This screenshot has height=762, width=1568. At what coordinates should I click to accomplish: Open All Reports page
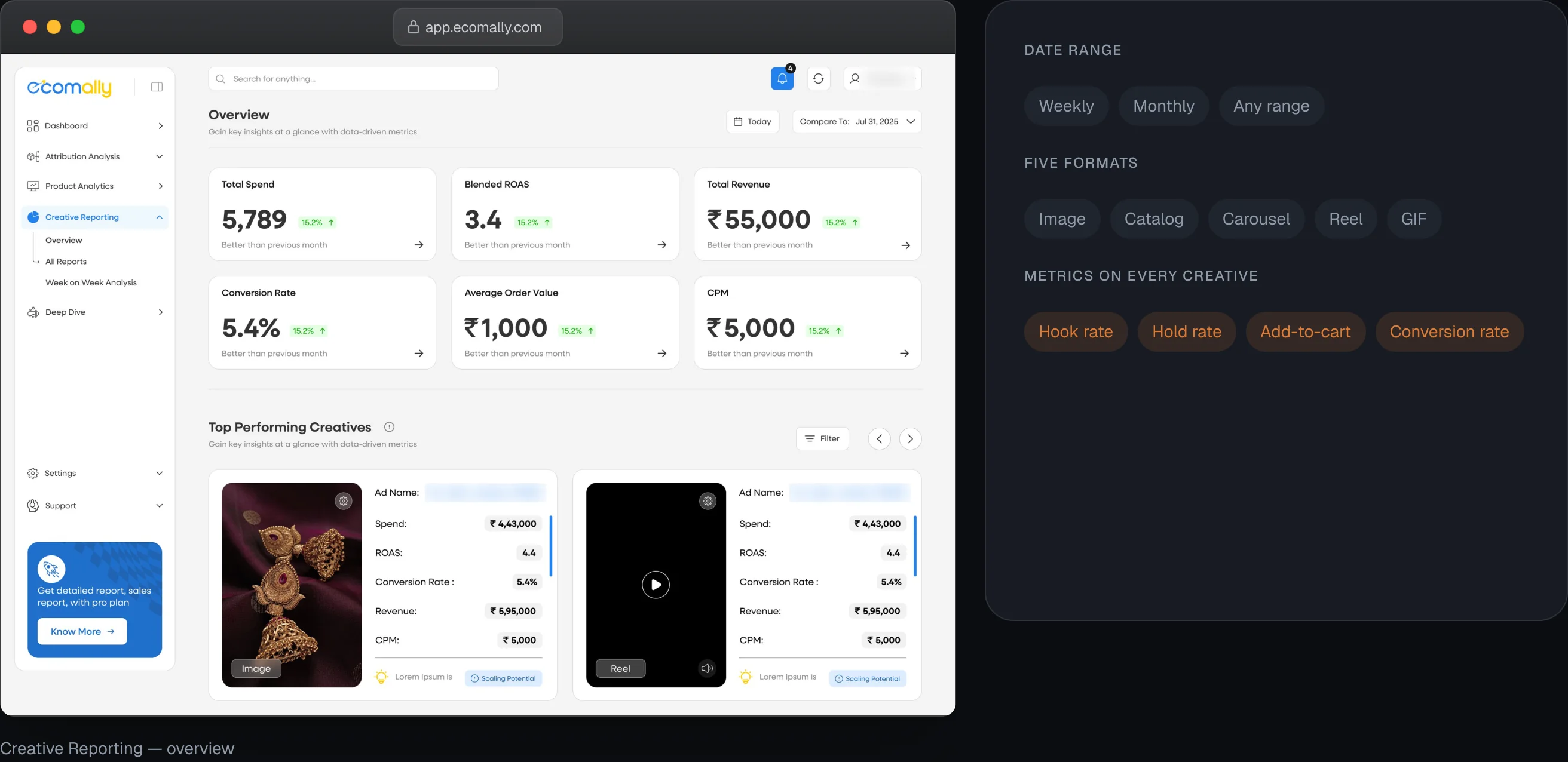click(66, 262)
